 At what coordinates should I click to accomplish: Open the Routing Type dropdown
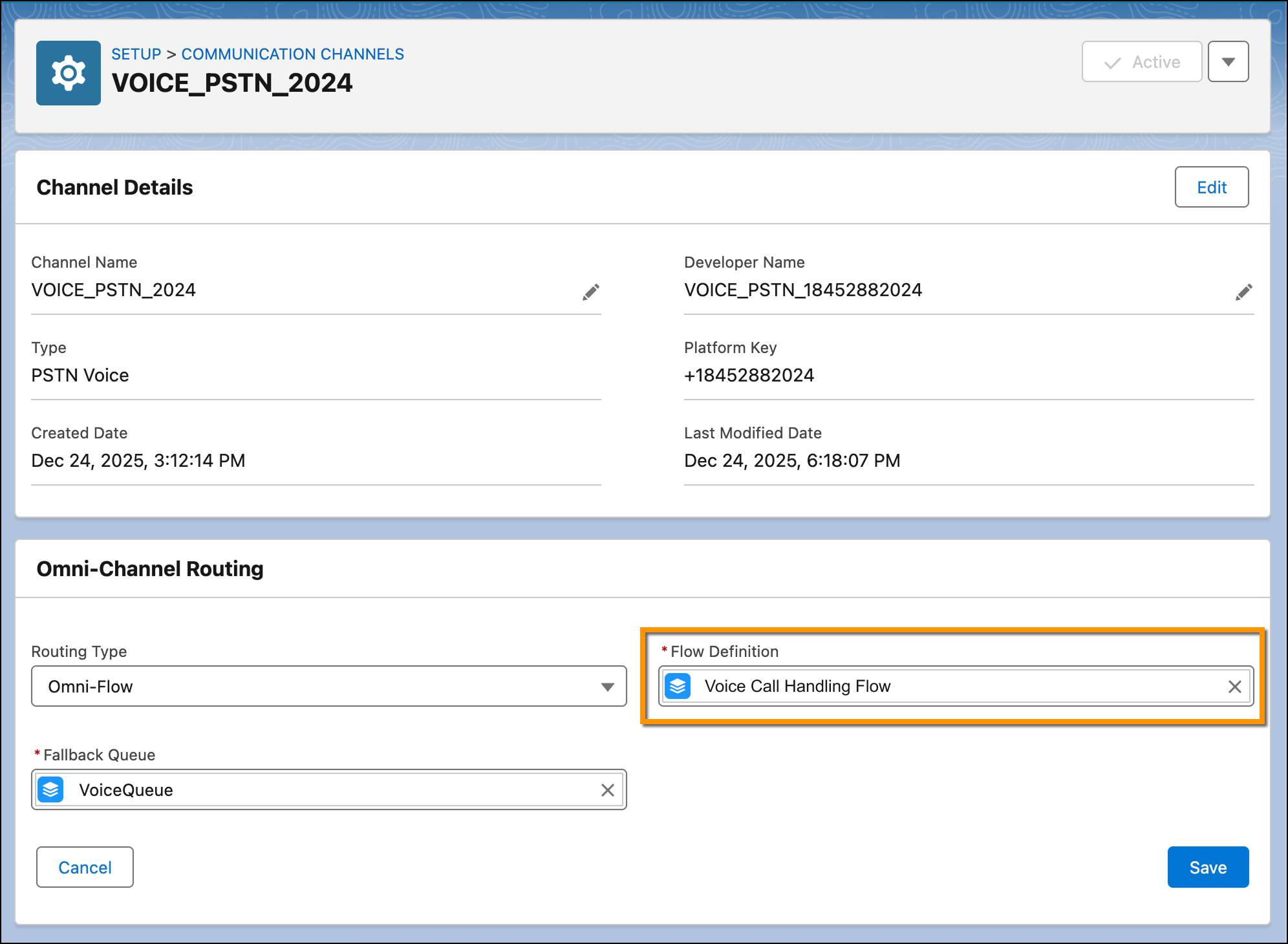(329, 686)
